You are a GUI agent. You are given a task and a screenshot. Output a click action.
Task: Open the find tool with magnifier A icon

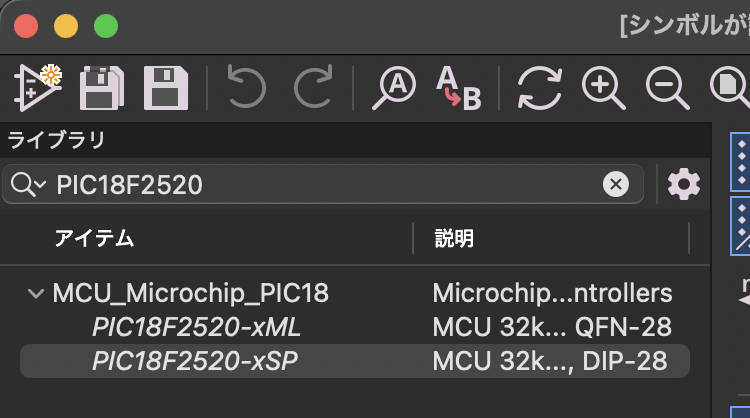pos(394,88)
